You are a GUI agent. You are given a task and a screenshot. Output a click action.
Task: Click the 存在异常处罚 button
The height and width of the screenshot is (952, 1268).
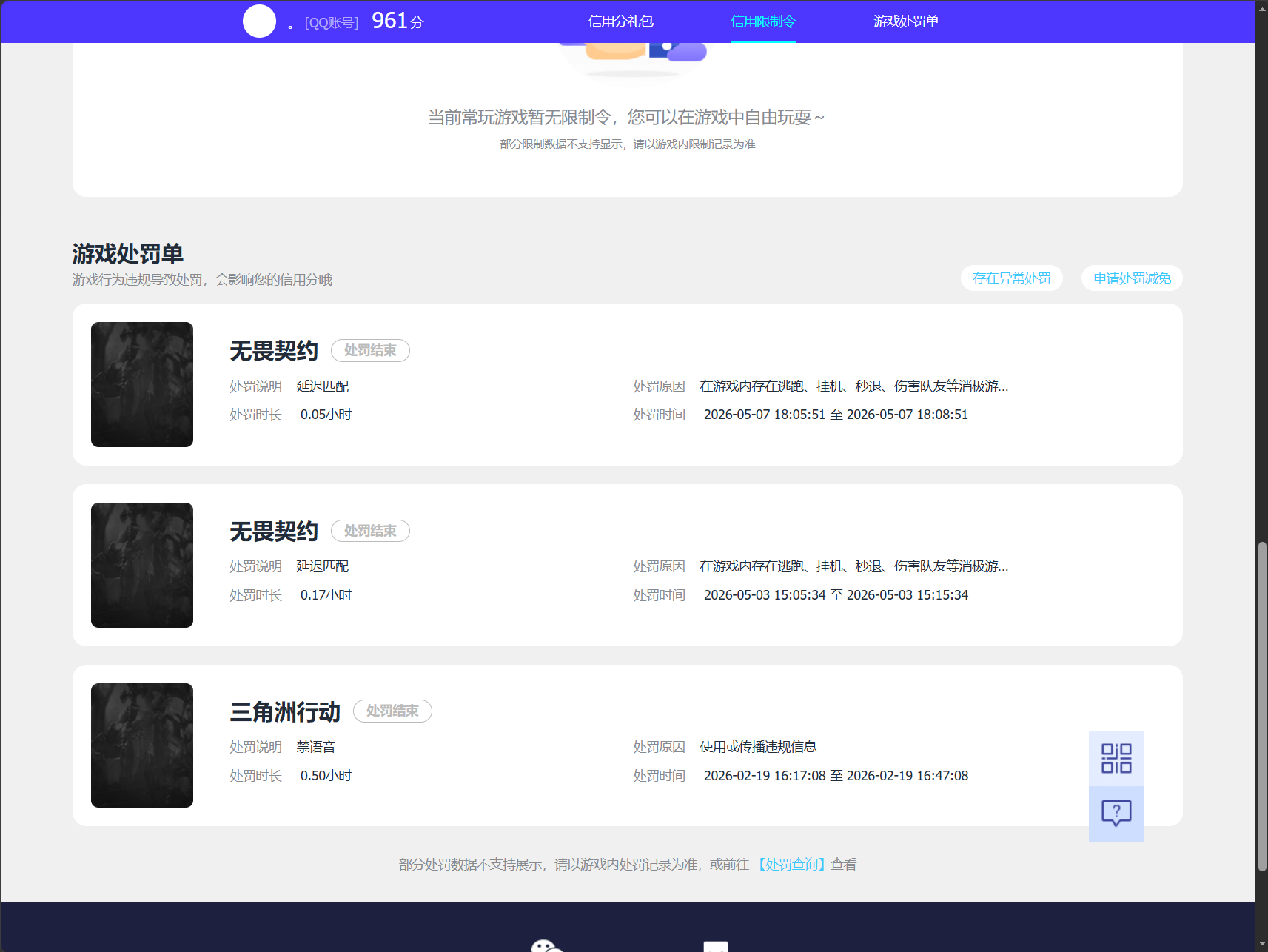pos(1012,278)
